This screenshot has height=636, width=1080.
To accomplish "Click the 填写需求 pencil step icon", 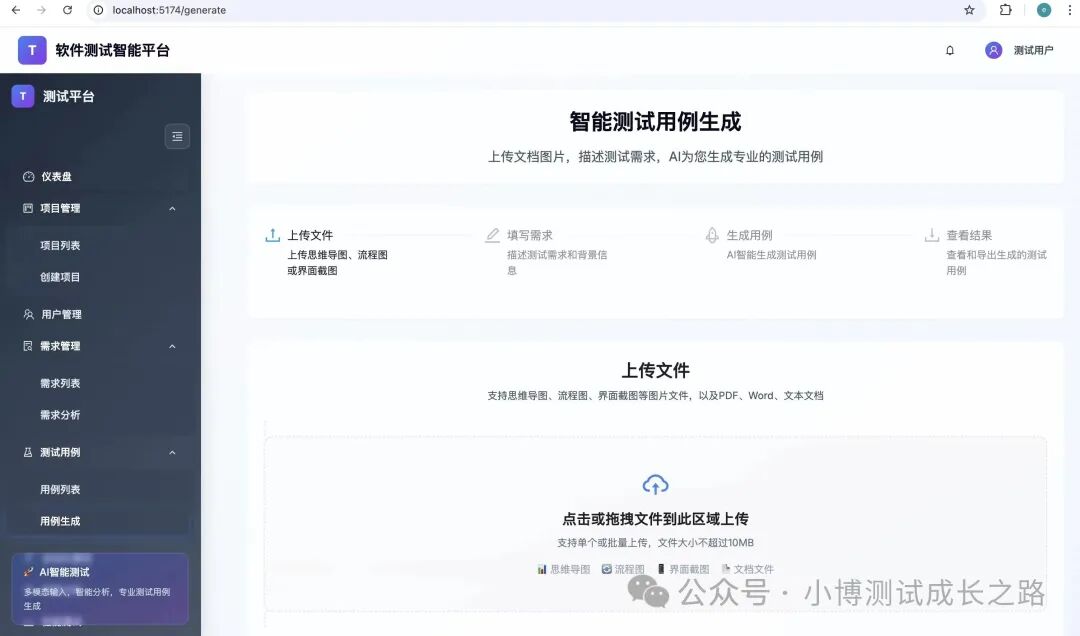I will click(x=492, y=234).
